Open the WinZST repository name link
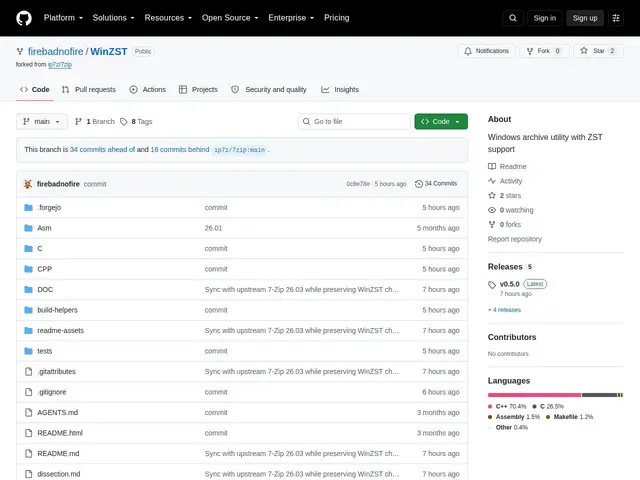The width and height of the screenshot is (640, 480). (109, 51)
